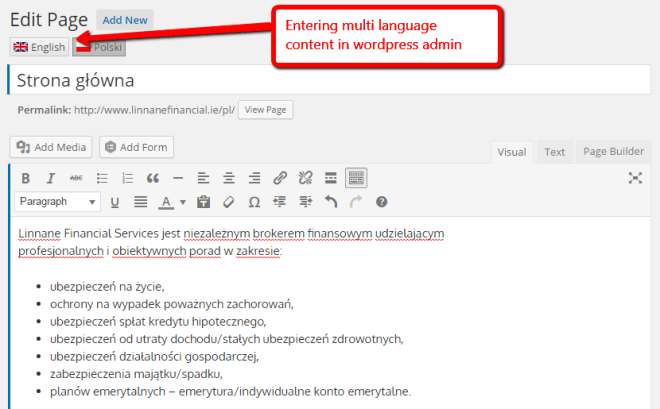
Task: Switch to the English language tab
Action: click(39, 47)
